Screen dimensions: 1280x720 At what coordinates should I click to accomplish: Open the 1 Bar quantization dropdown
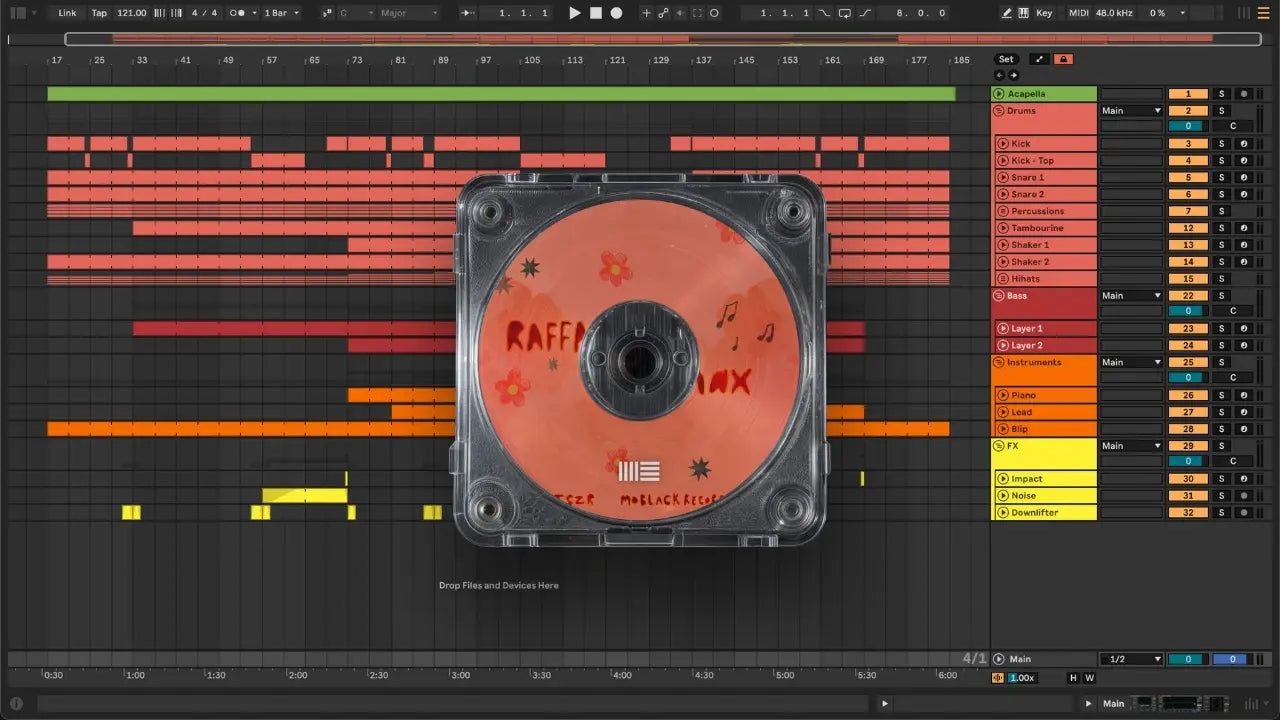pos(281,13)
